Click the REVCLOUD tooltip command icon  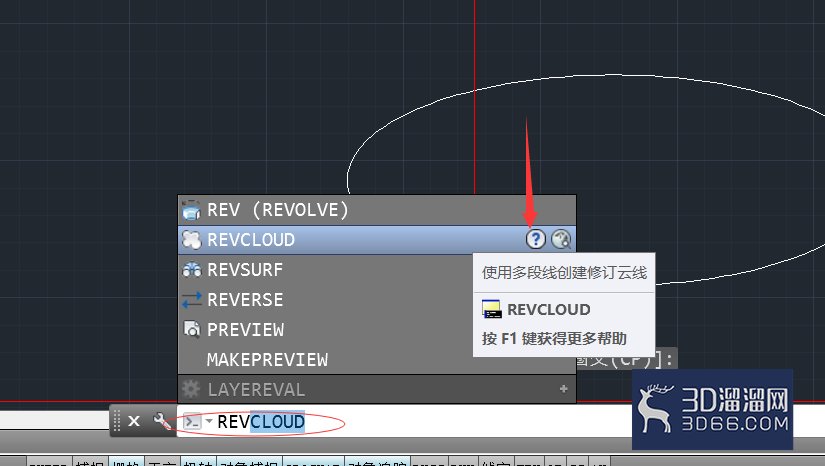pos(491,309)
